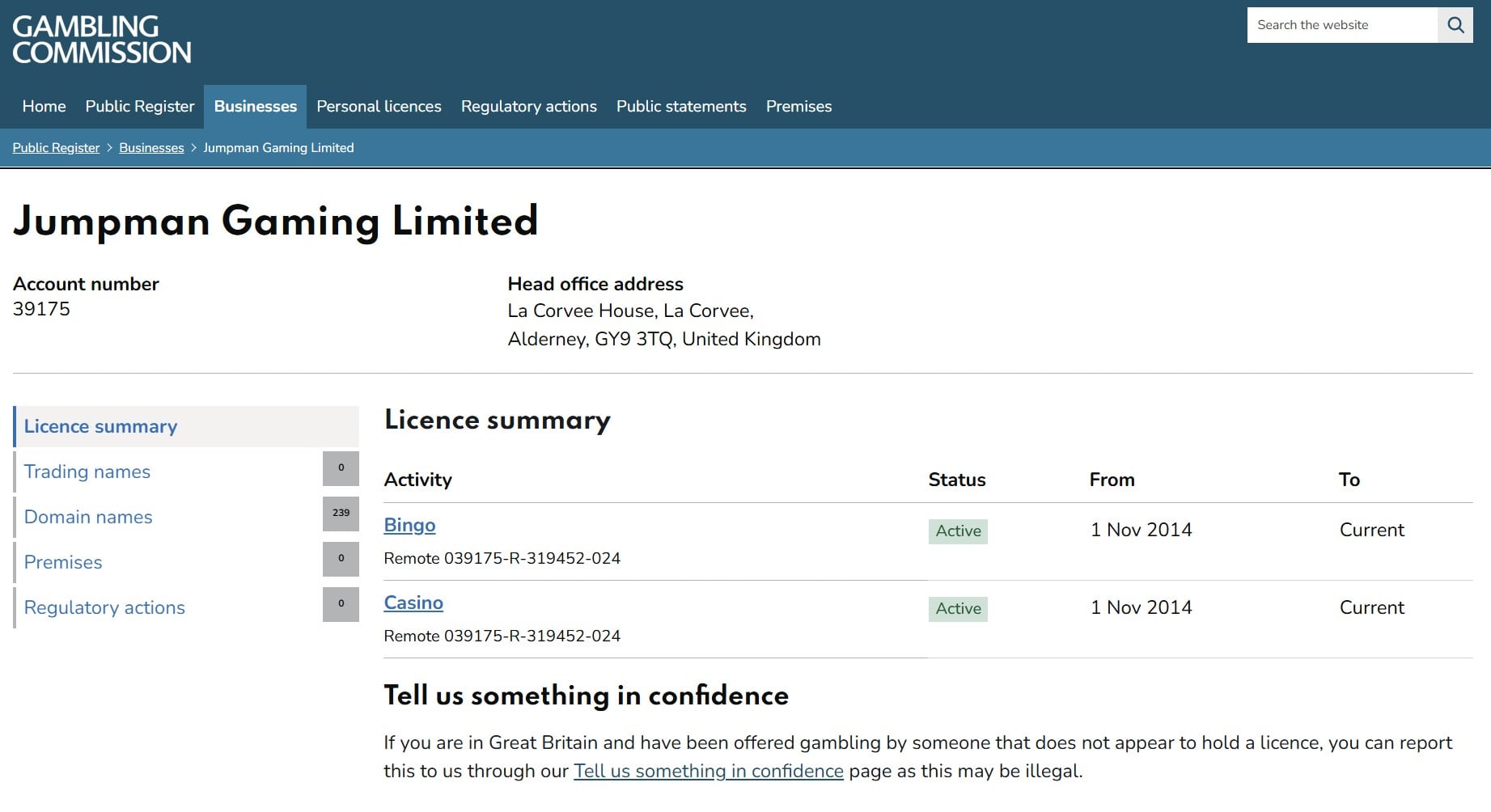The width and height of the screenshot is (1491, 812).
Task: Click the Gambling Commission logo
Action: point(102,40)
